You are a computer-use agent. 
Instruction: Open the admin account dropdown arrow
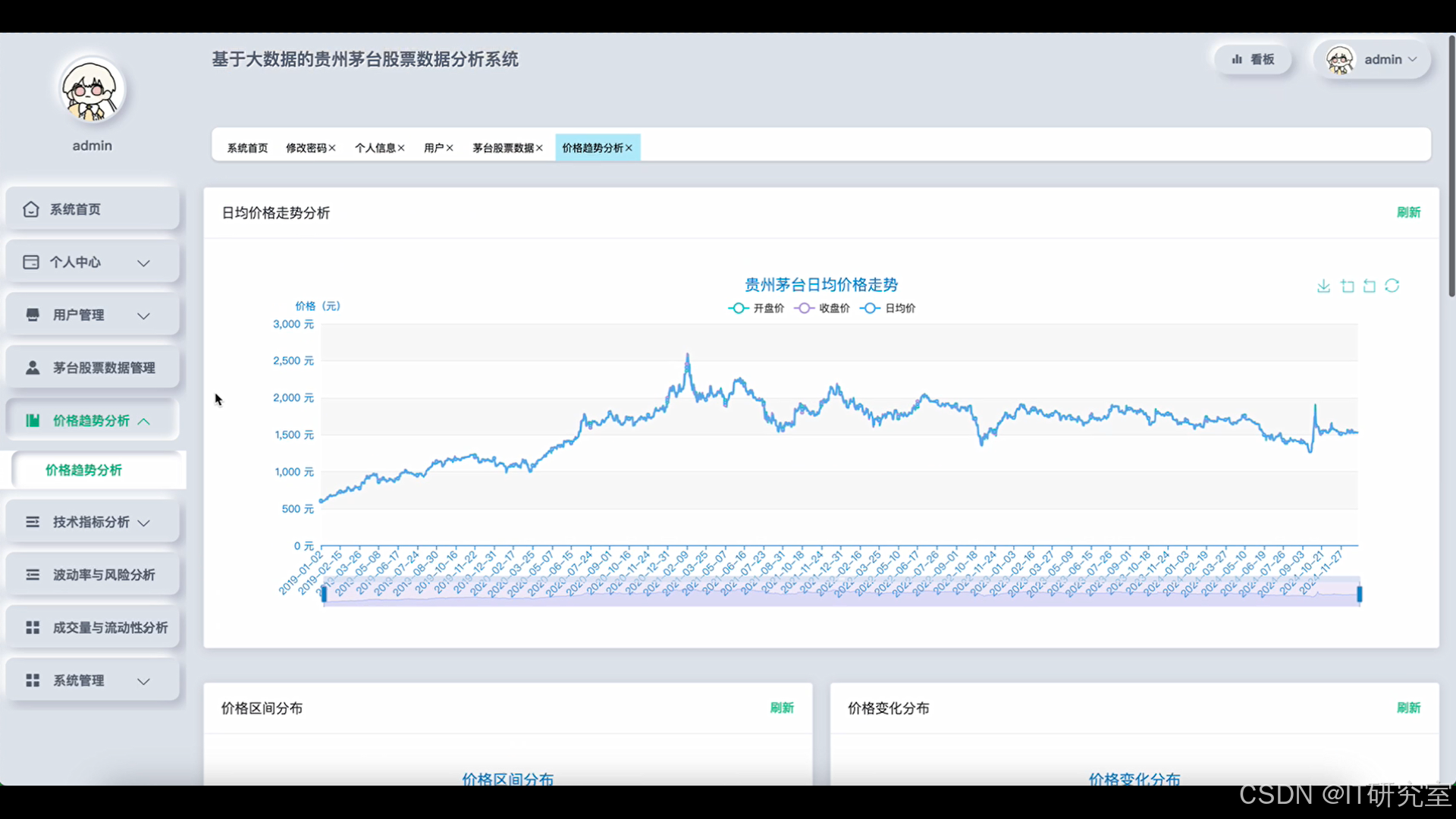(x=1412, y=59)
